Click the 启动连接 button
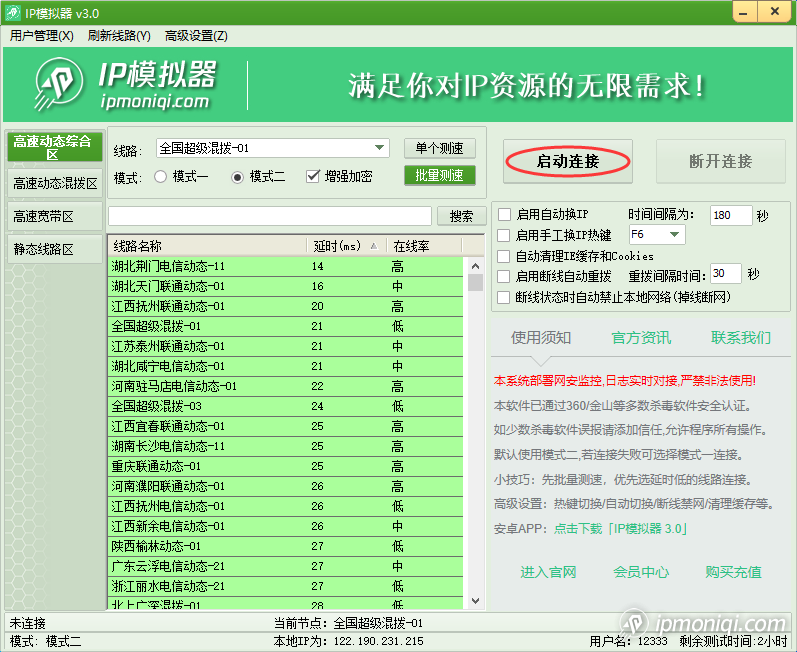 (568, 161)
